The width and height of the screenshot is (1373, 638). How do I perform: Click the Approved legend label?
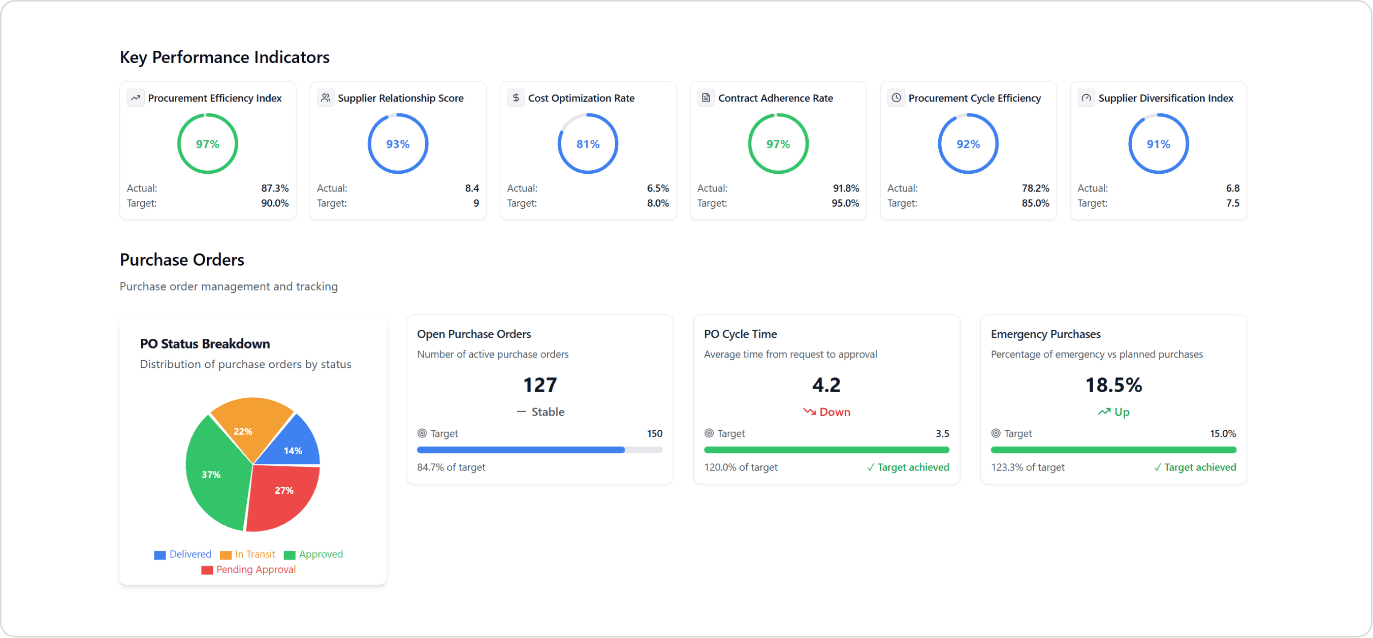320,555
